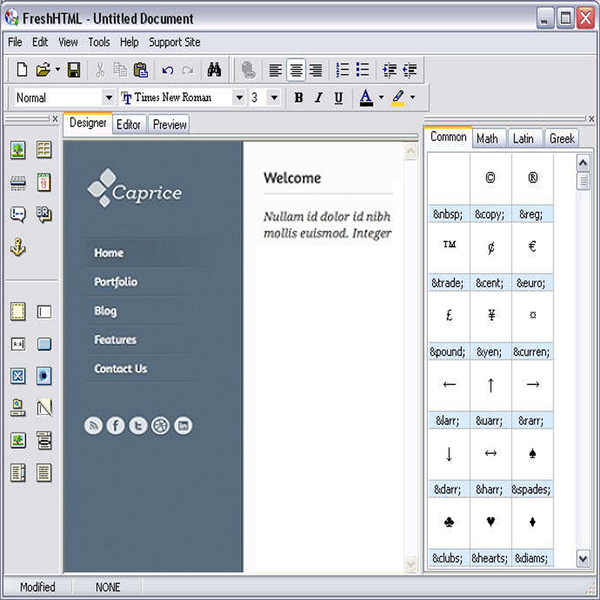The height and width of the screenshot is (600, 600).
Task: Apply the yellow highlight color
Action: coord(398,98)
